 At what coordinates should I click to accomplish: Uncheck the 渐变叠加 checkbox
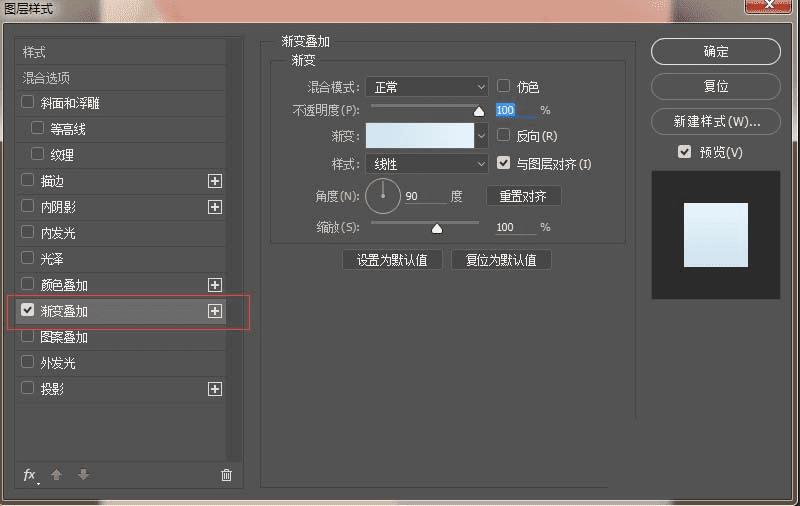tap(28, 310)
